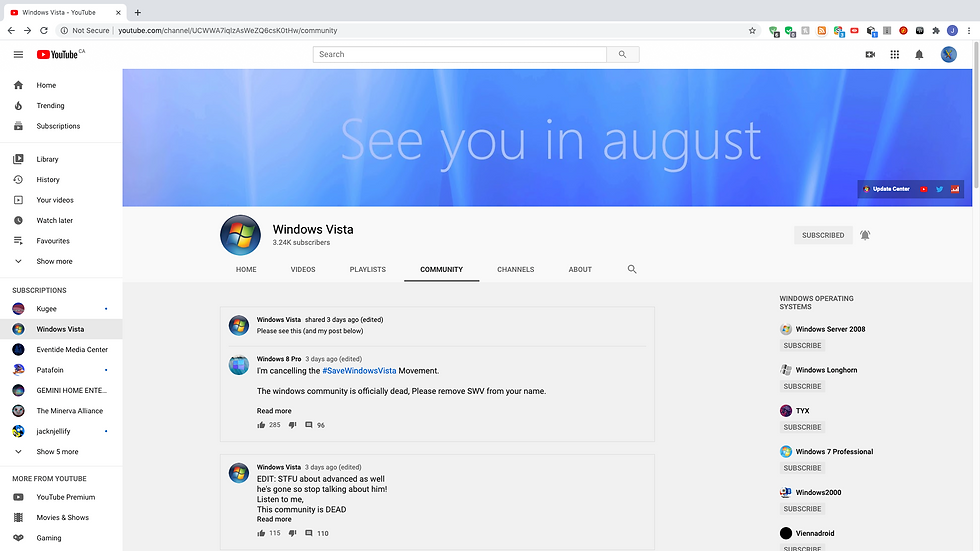Open jacknjellify subscription channel
The width and height of the screenshot is (980, 551).
(61, 431)
